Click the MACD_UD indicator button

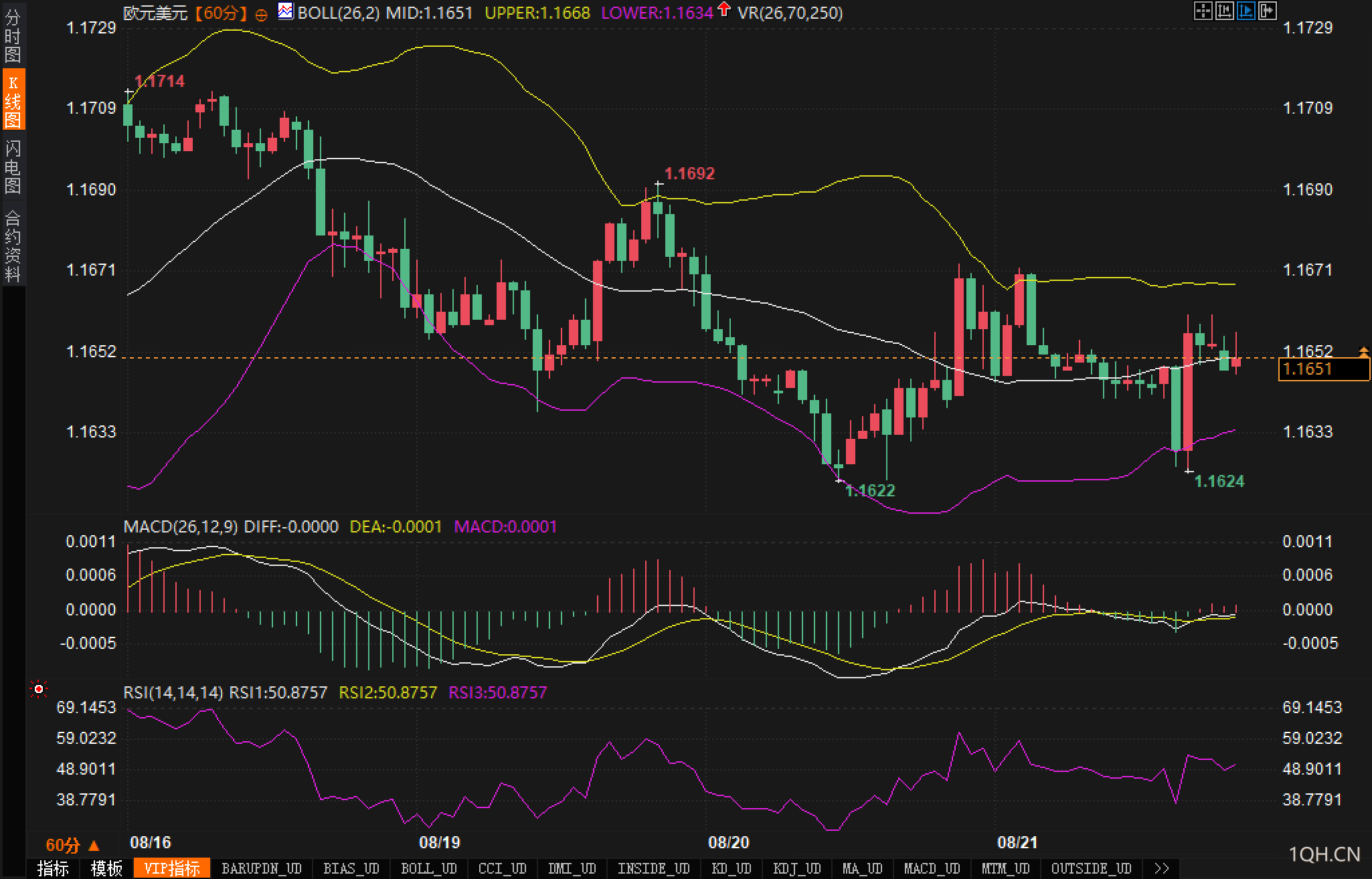click(932, 868)
